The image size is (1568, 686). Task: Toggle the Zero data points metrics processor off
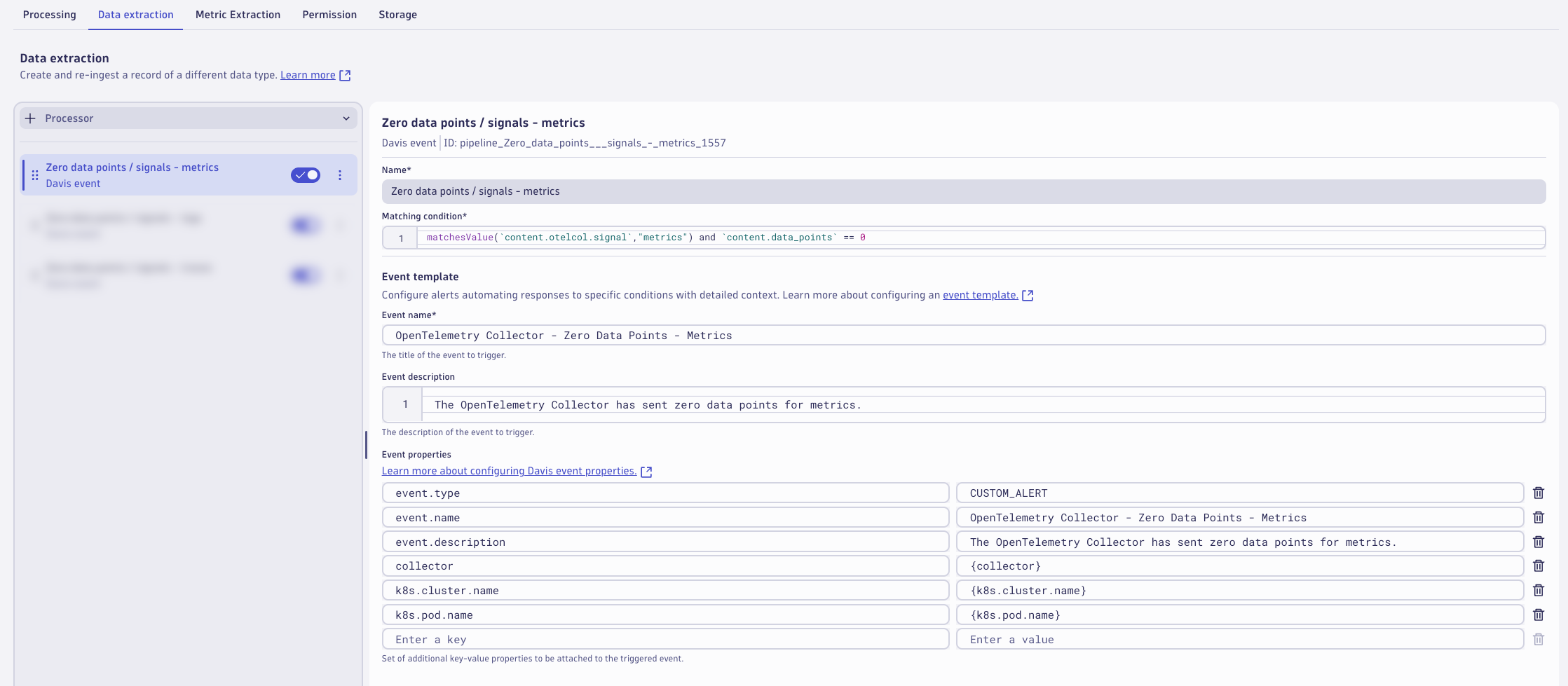pyautogui.click(x=306, y=175)
